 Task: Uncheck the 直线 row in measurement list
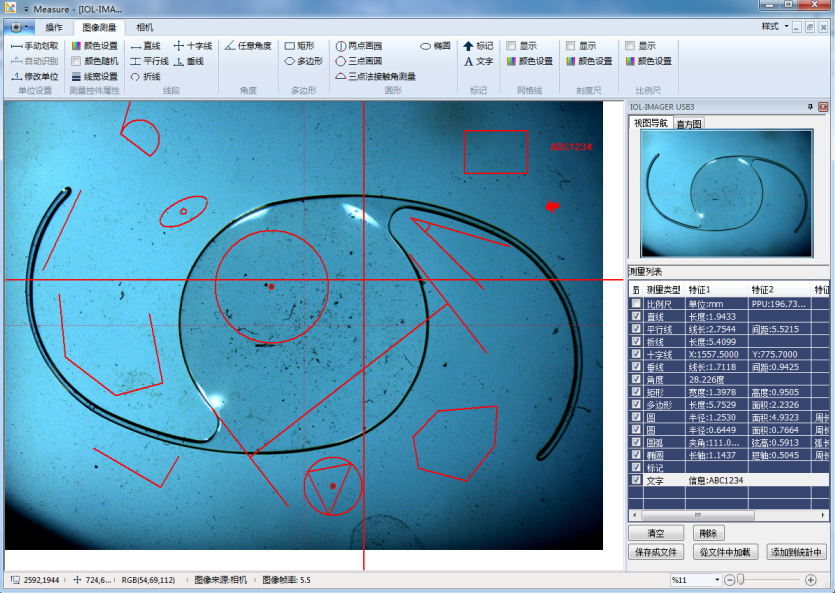[x=636, y=316]
